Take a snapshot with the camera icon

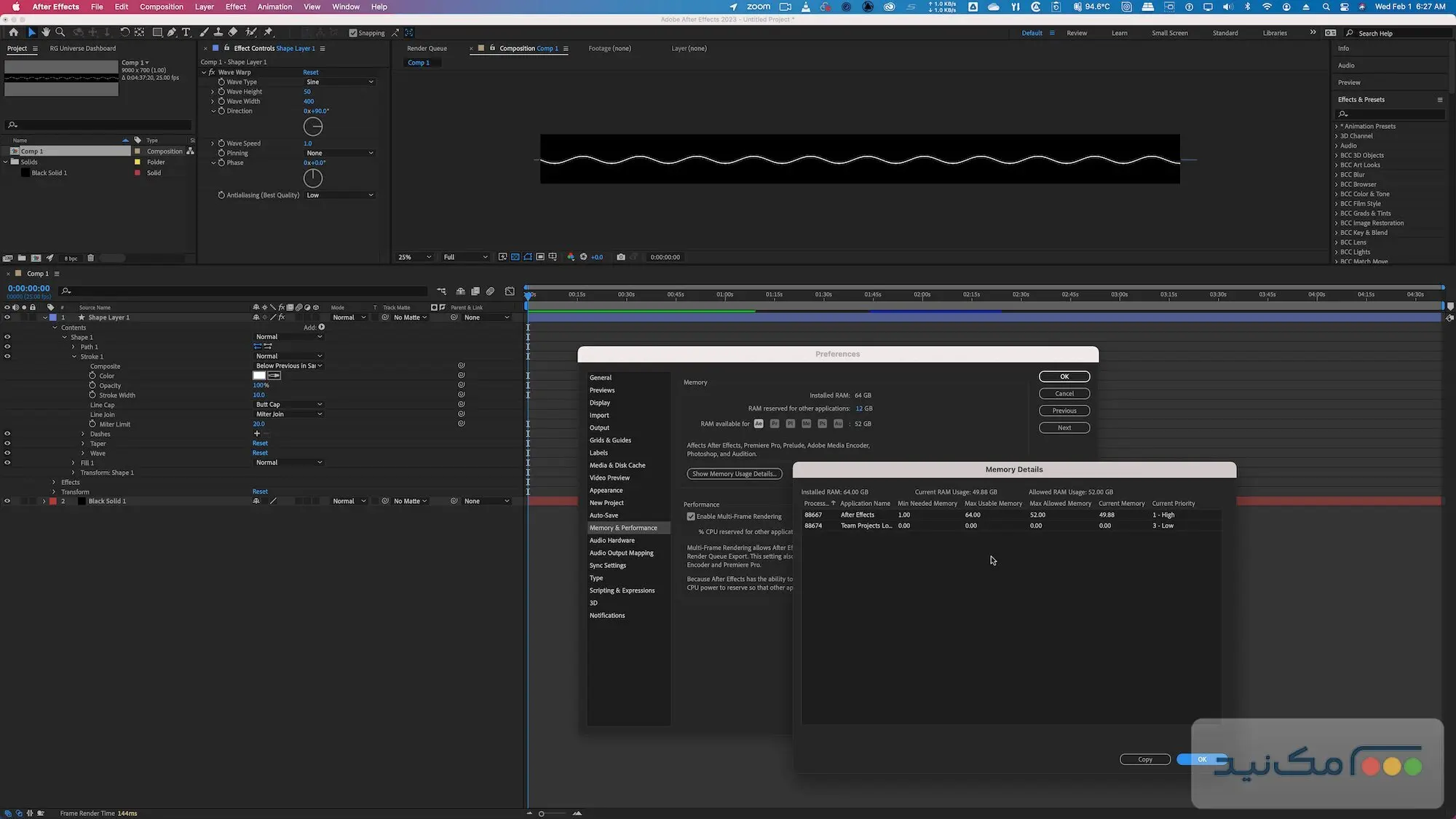[x=621, y=257]
